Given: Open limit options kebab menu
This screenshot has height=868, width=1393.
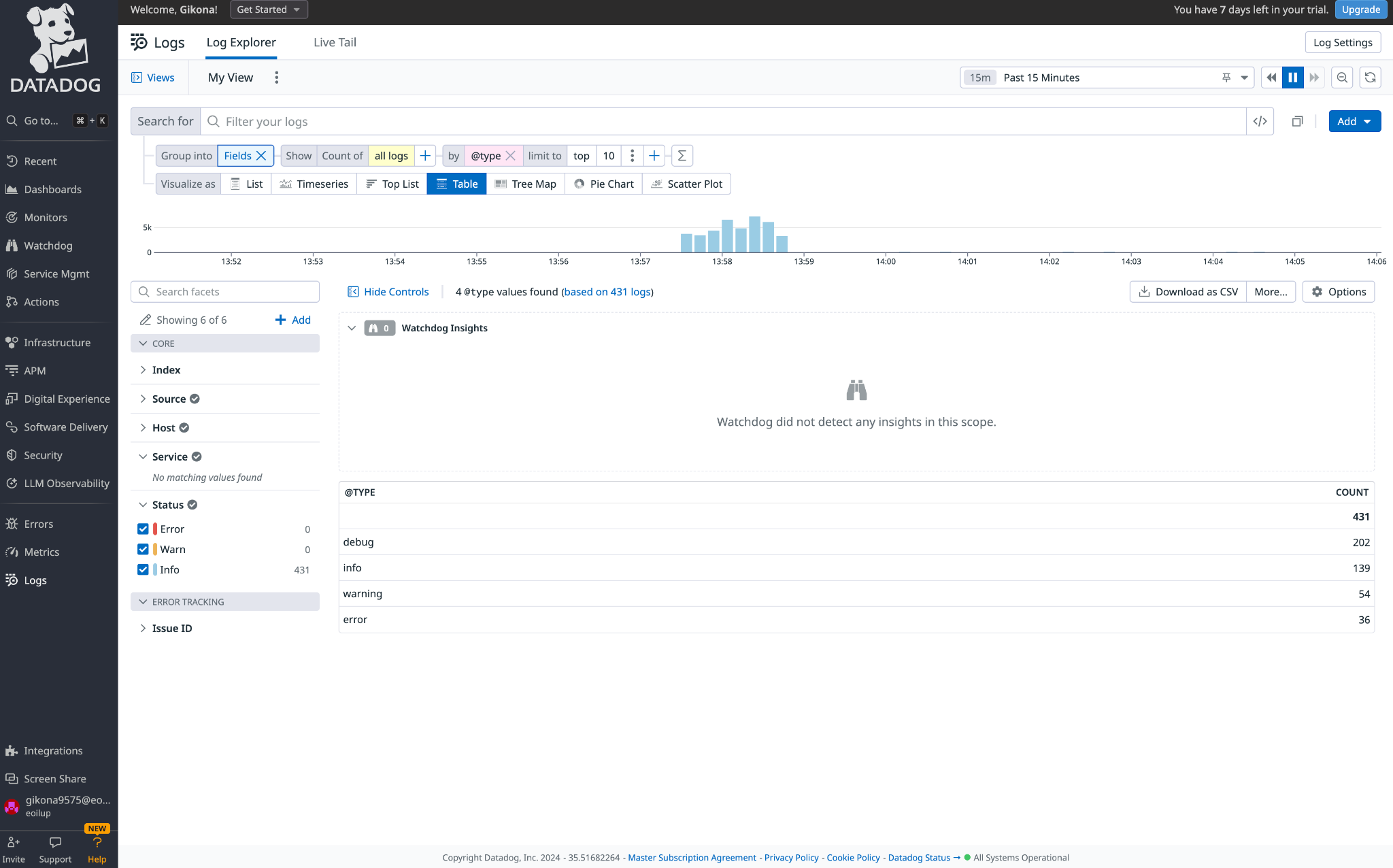Looking at the screenshot, I should (632, 156).
